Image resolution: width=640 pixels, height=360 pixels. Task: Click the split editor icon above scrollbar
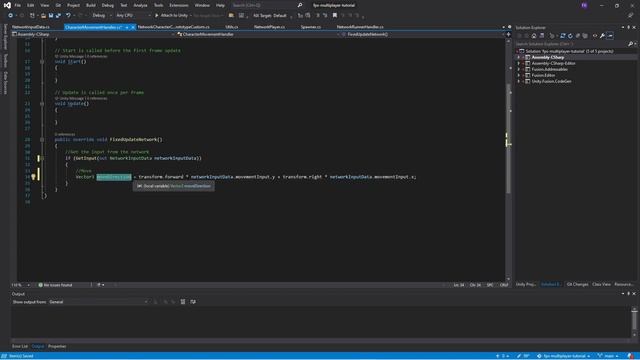point(508,34)
